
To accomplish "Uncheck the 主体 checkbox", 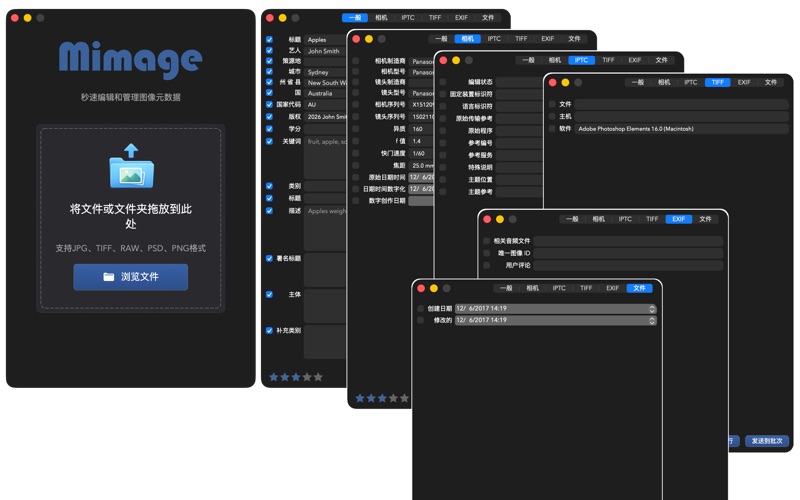I will (x=269, y=294).
